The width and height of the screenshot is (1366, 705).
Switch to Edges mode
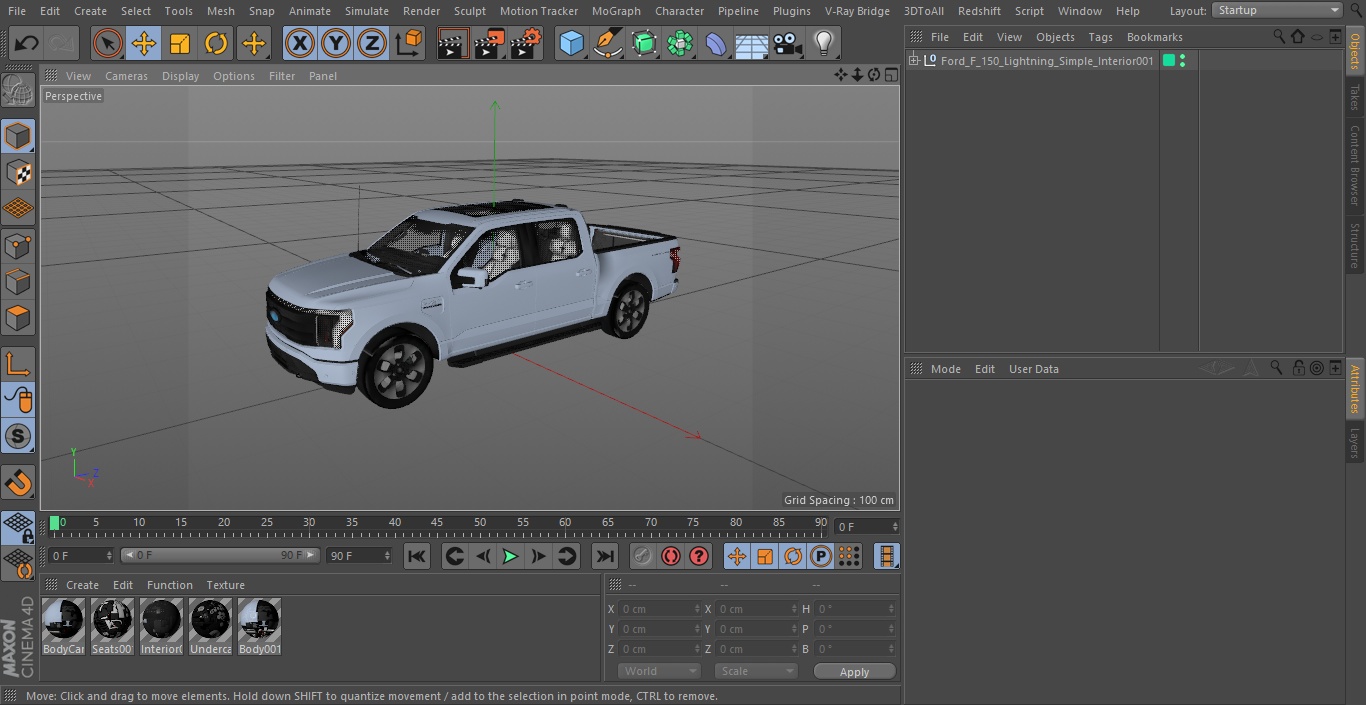coord(18,281)
